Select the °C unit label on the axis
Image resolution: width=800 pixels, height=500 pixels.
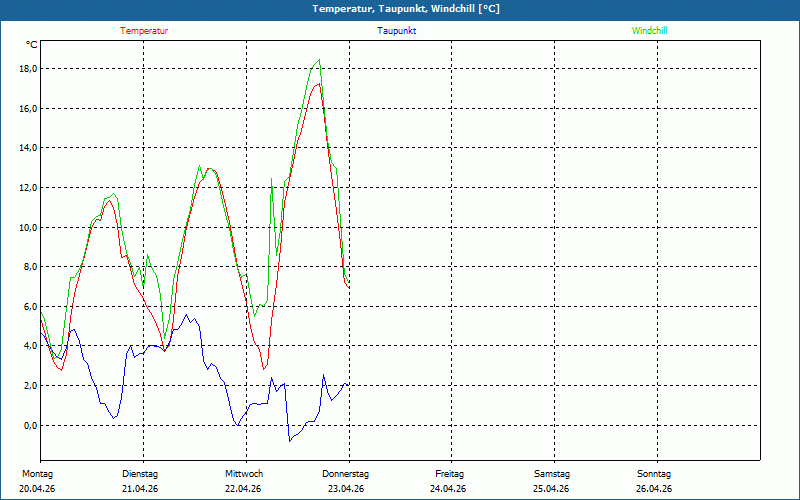pos(31,45)
